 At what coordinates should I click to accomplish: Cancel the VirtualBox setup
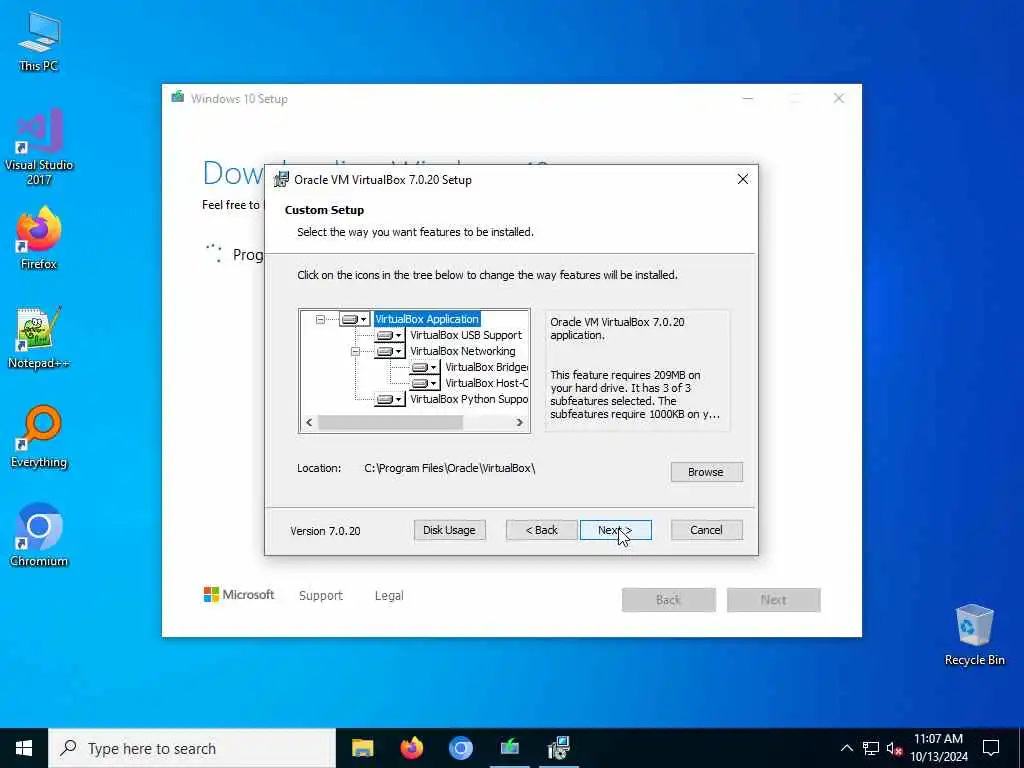pos(706,530)
